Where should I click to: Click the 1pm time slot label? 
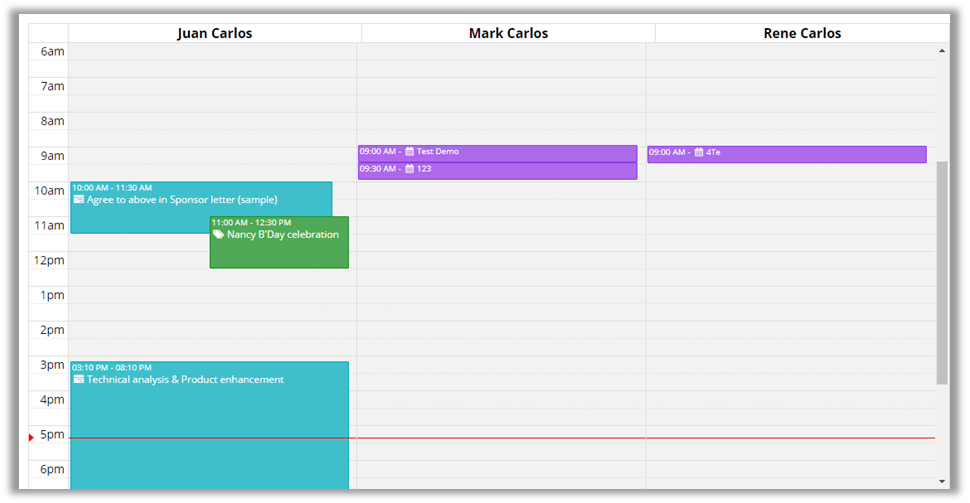(x=52, y=295)
